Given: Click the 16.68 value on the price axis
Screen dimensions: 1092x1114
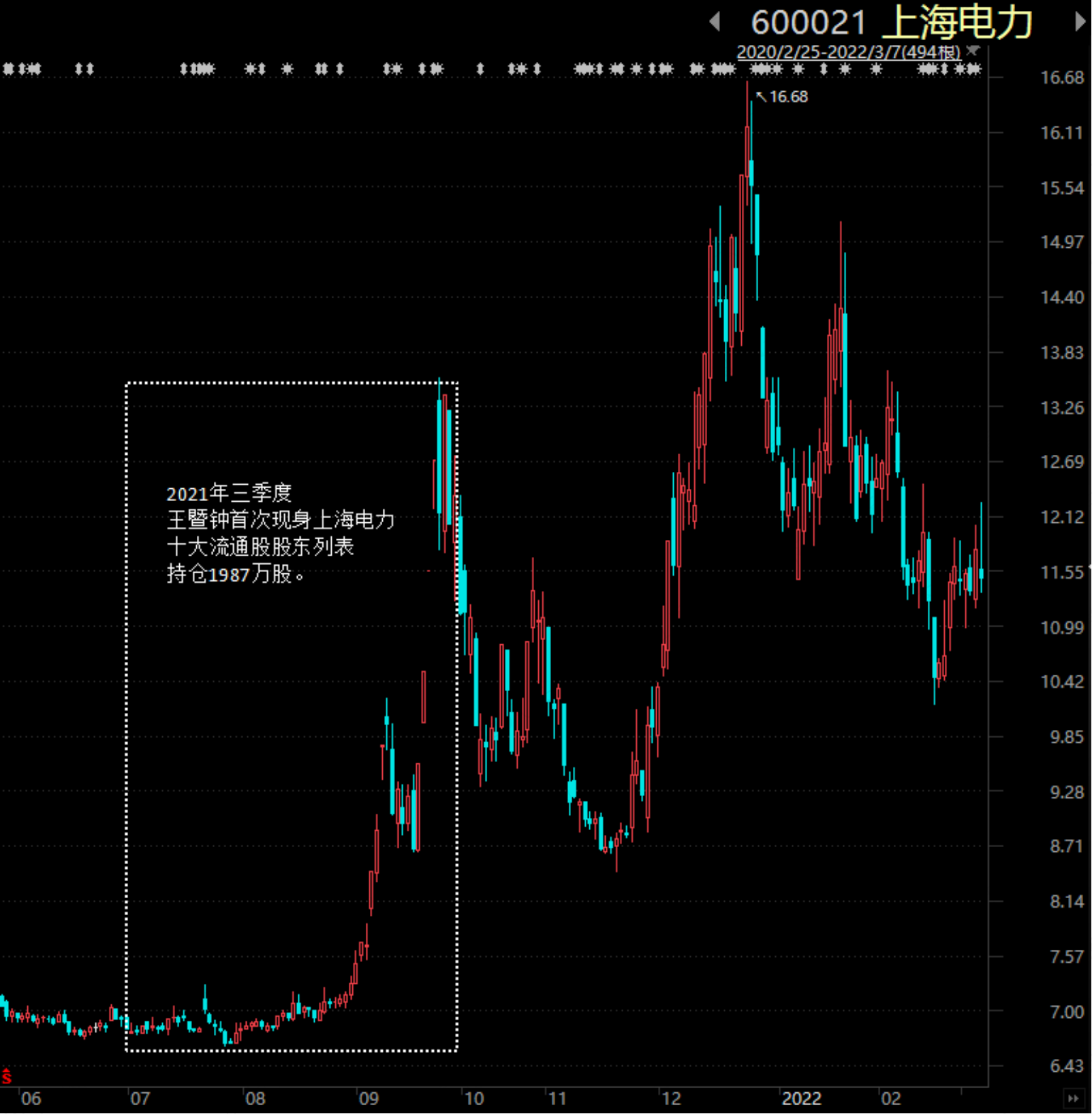Looking at the screenshot, I should coord(1062,78).
